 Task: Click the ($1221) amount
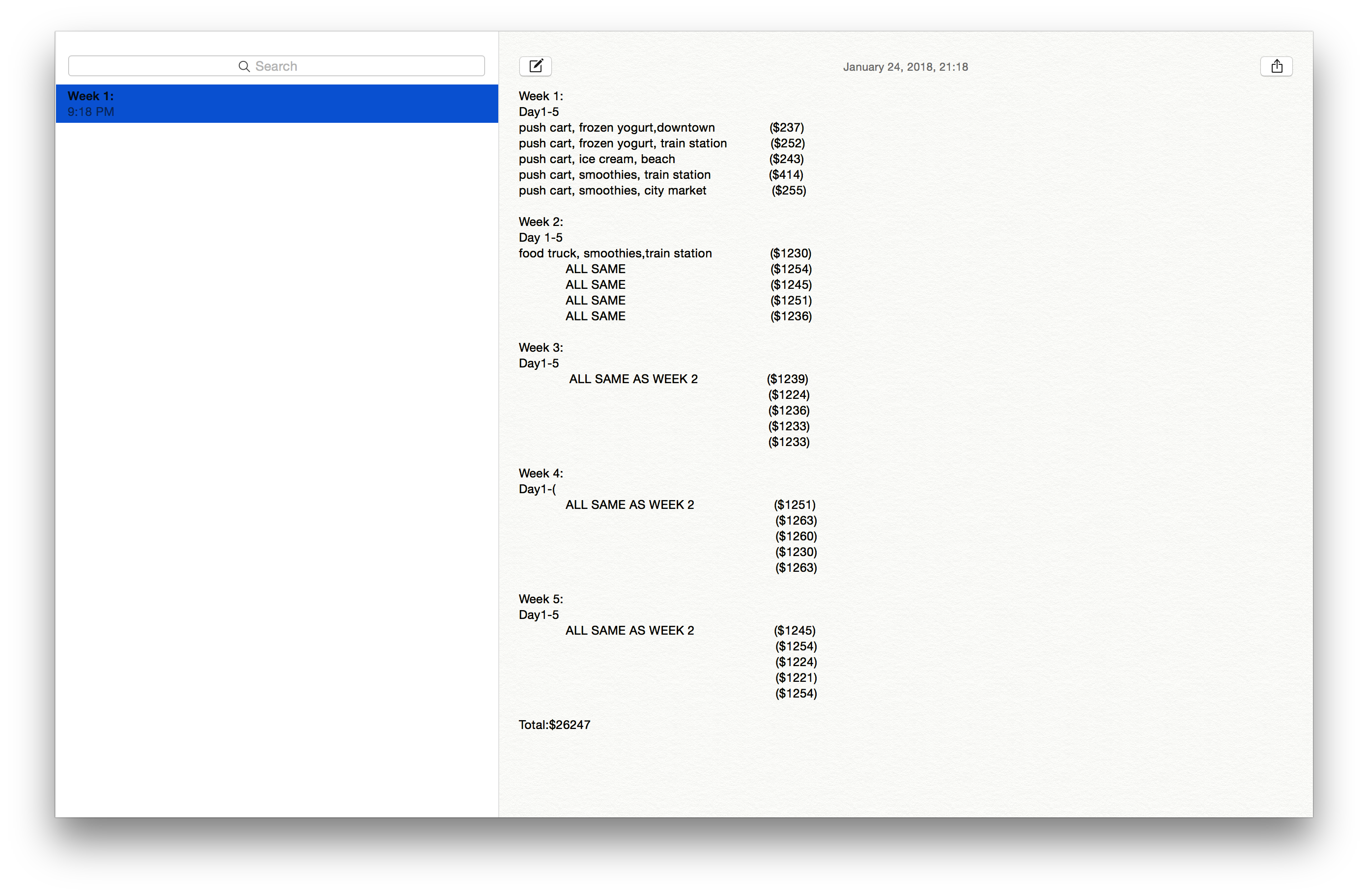pos(796,677)
